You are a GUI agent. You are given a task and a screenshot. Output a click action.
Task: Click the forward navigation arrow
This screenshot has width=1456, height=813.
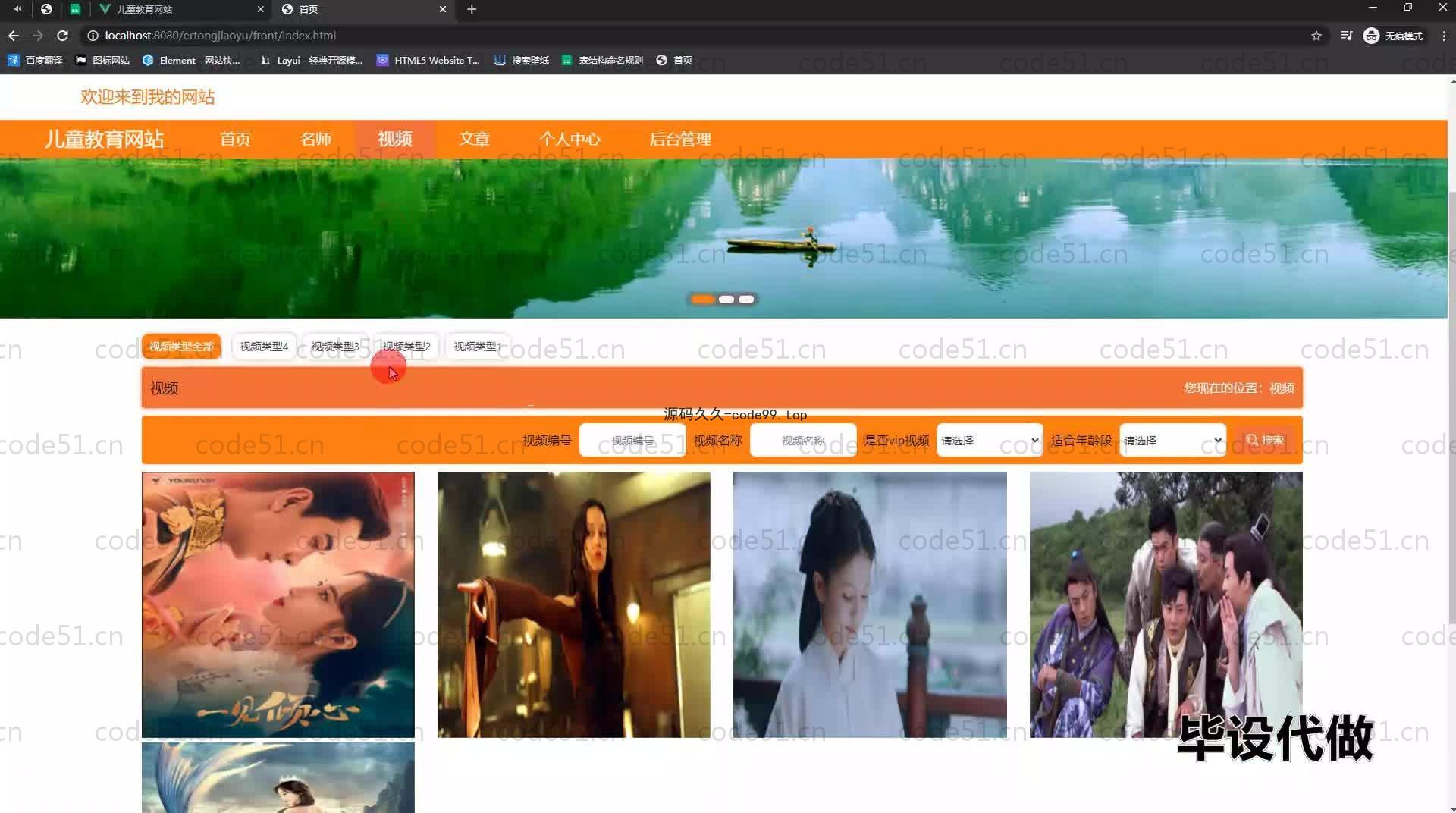click(x=38, y=36)
